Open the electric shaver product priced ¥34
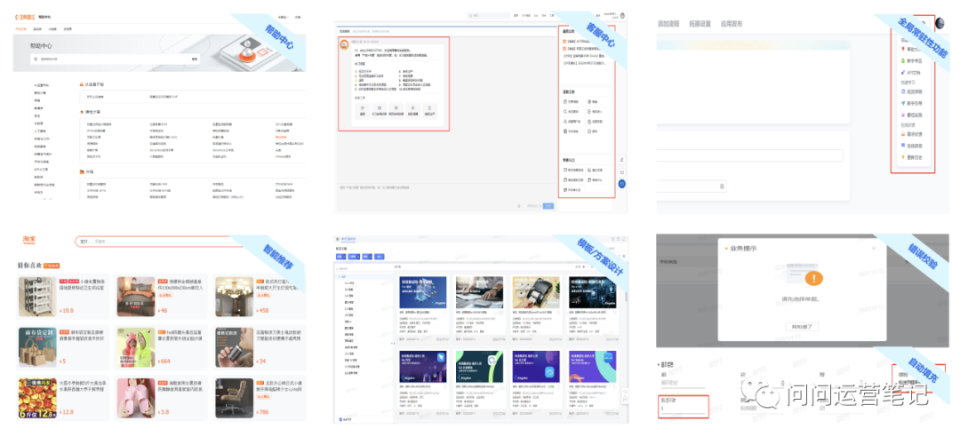Image resolution: width=960 pixels, height=437 pixels. coord(260,346)
